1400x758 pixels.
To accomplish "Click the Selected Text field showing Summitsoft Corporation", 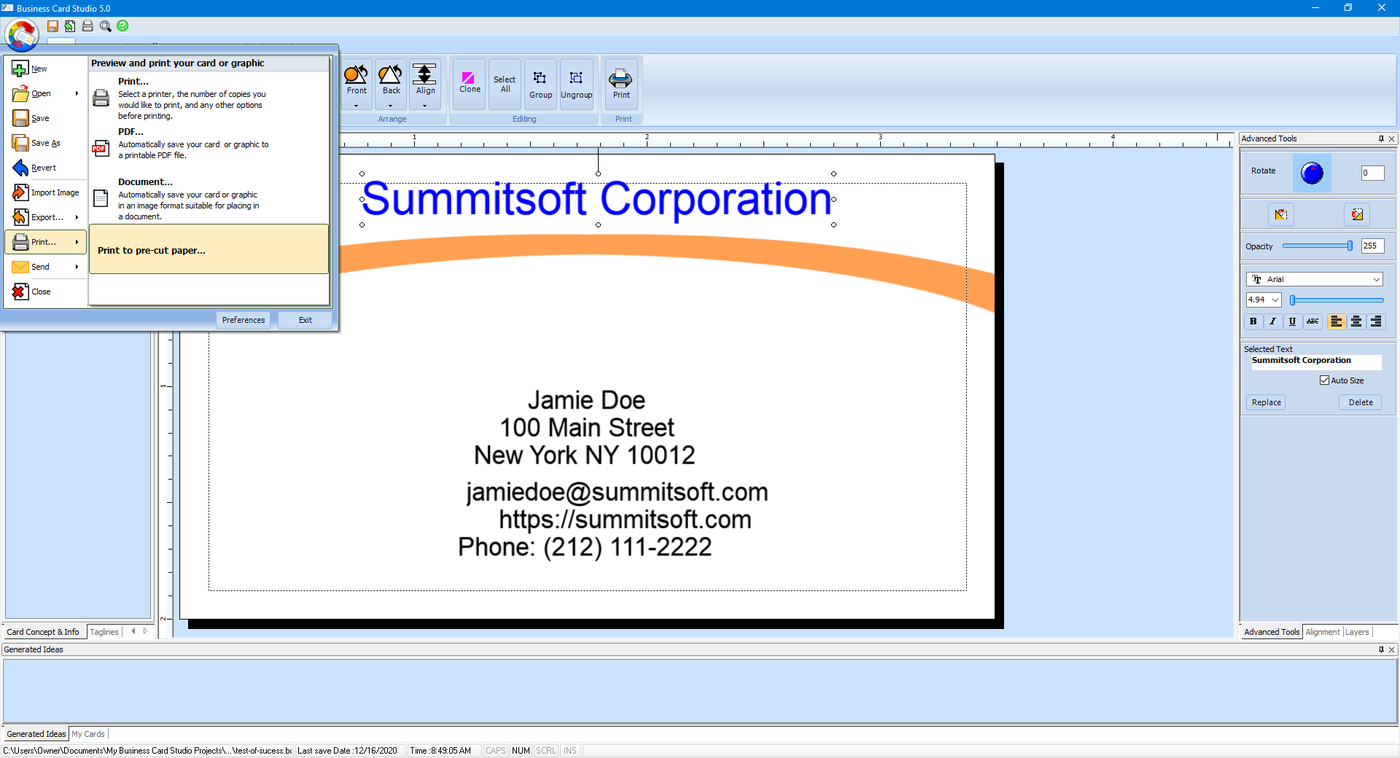I will click(1314, 361).
